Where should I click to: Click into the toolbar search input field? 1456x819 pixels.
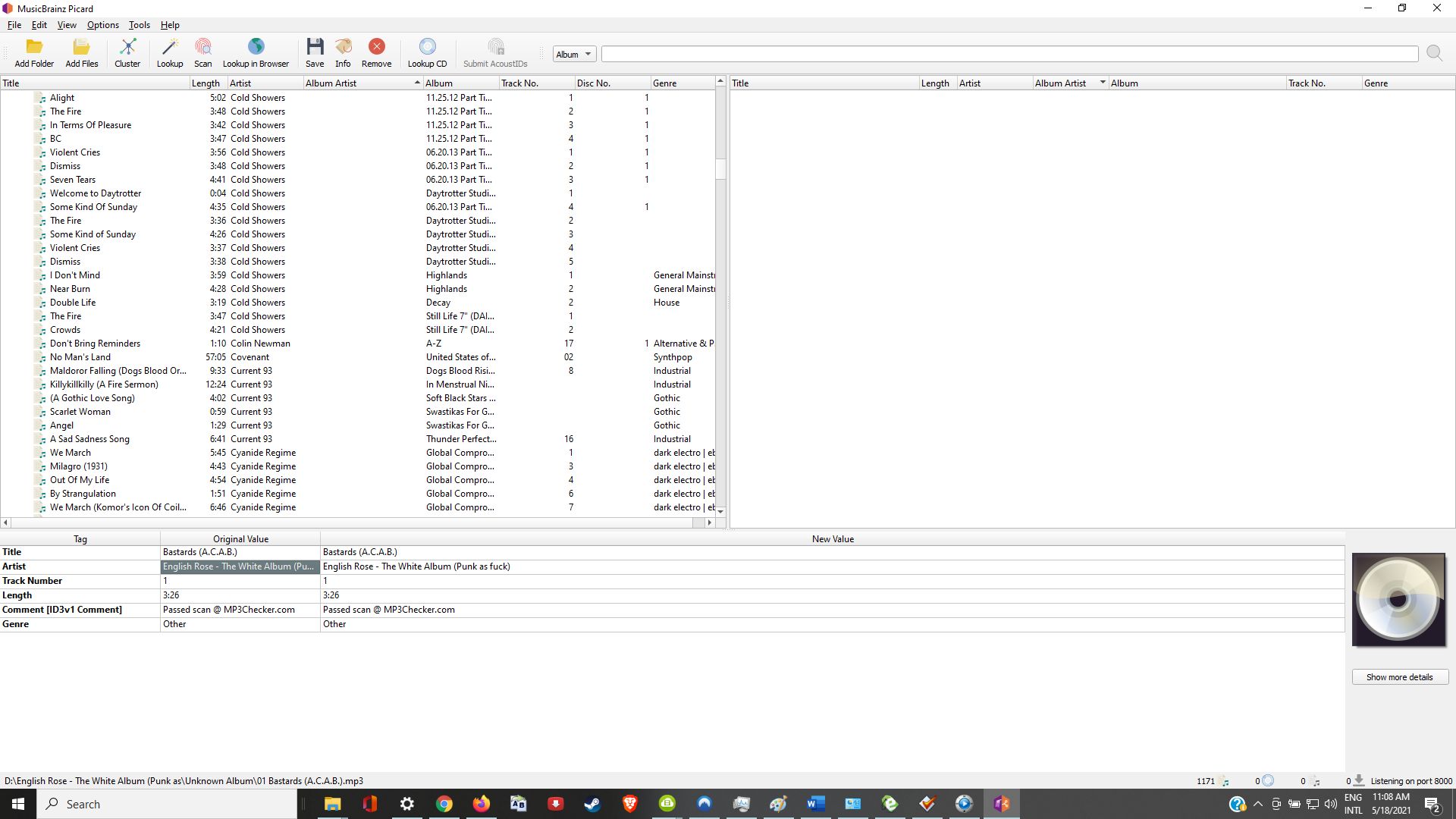coord(1009,54)
